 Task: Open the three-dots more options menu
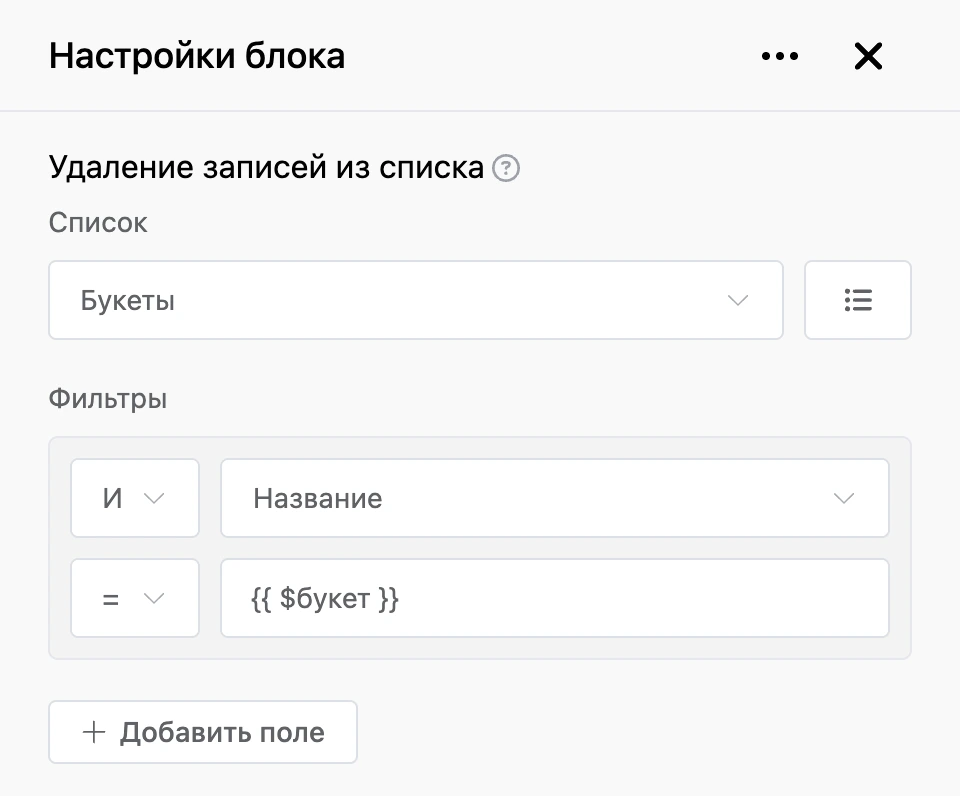[779, 56]
